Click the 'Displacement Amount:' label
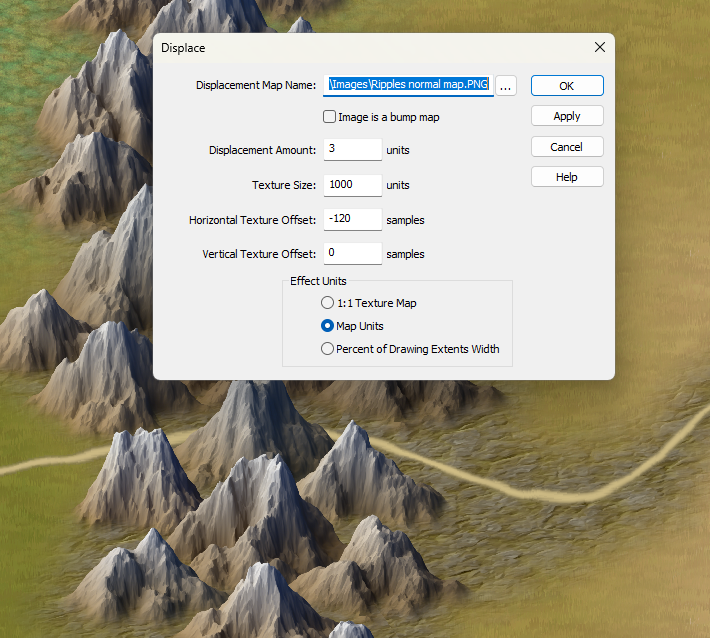The height and width of the screenshot is (638, 710). coord(262,150)
